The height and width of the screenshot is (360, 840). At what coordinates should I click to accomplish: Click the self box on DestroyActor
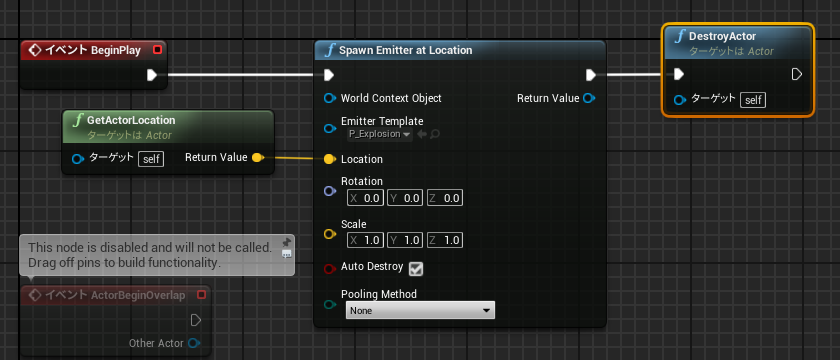pos(753,100)
